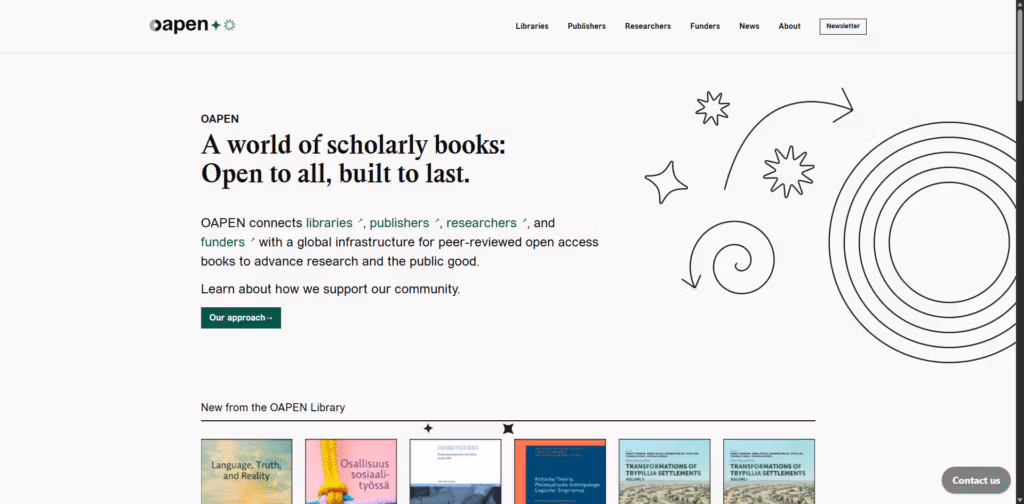Click the vertical page scrollbar
Viewport: 1024px width, 504px height.
click(x=1019, y=250)
